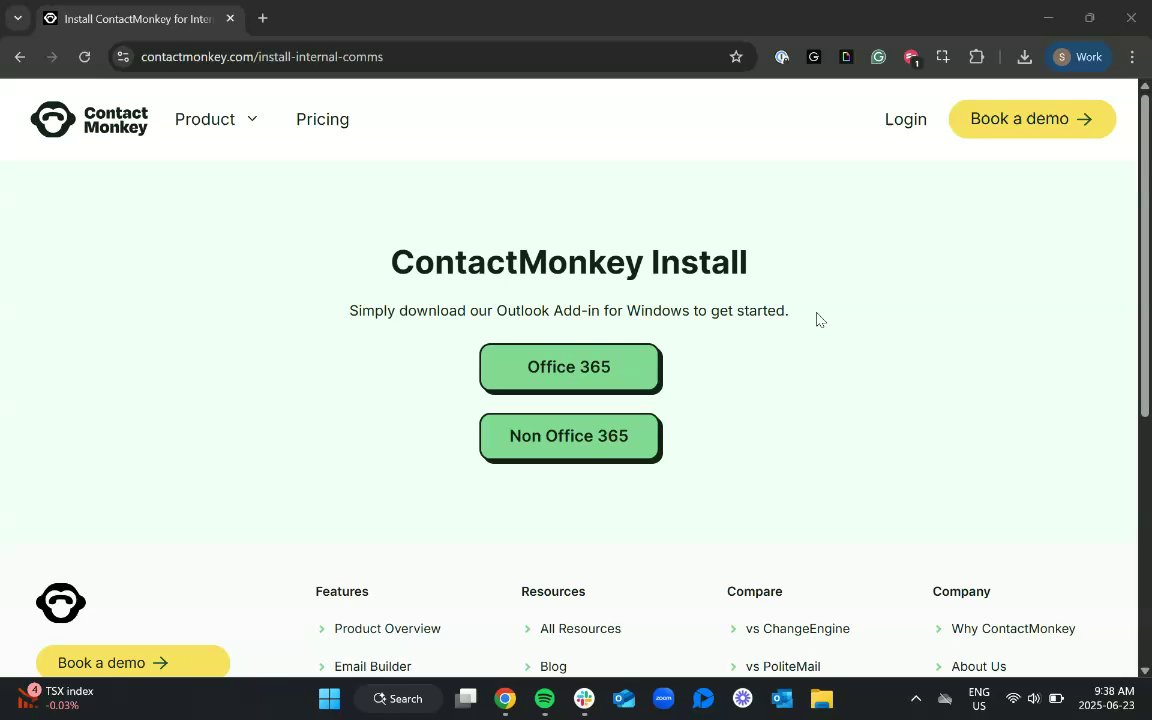Open the ENG US language switcher

tap(979, 699)
